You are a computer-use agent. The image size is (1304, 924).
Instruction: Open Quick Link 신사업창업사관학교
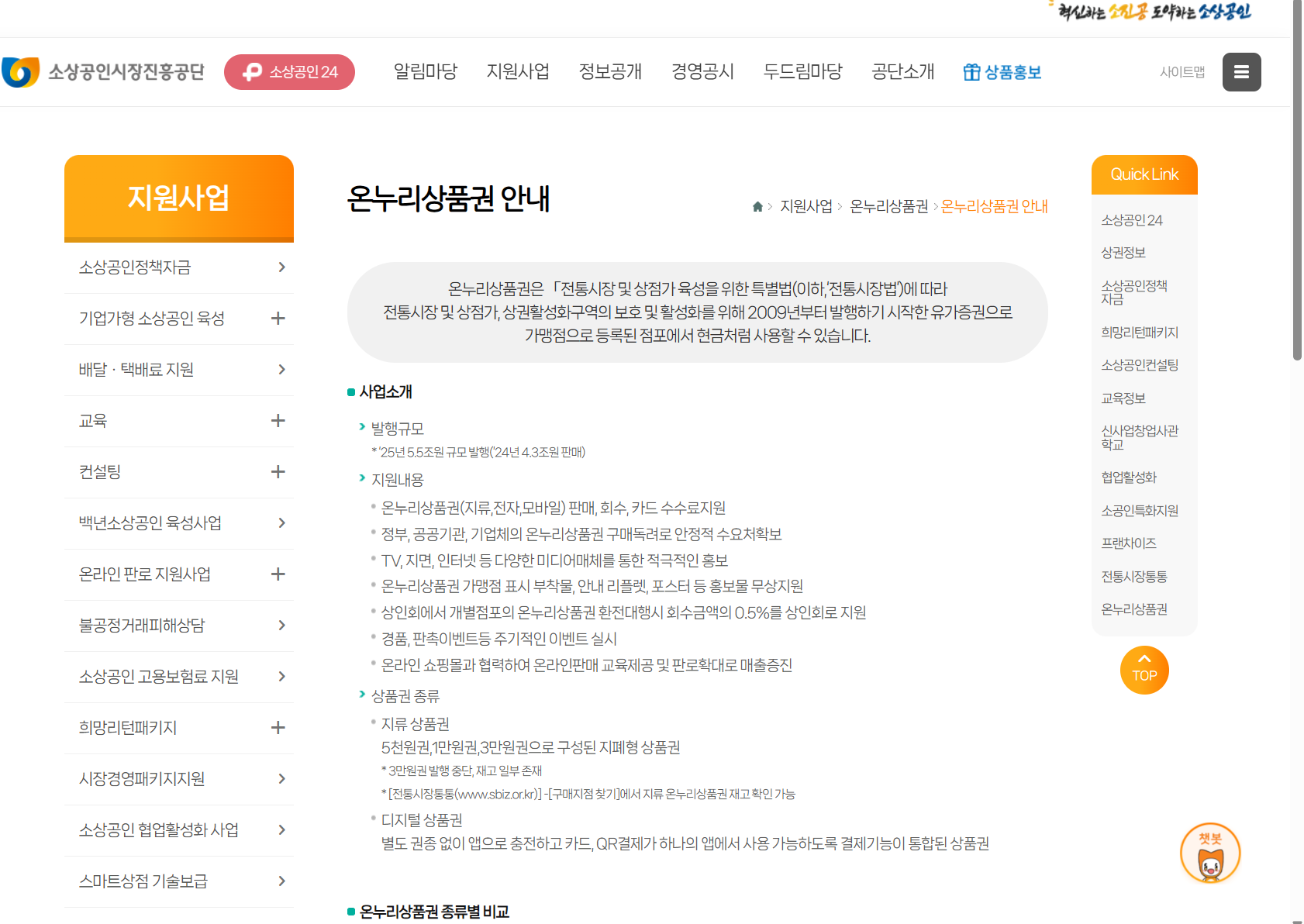(1140, 437)
